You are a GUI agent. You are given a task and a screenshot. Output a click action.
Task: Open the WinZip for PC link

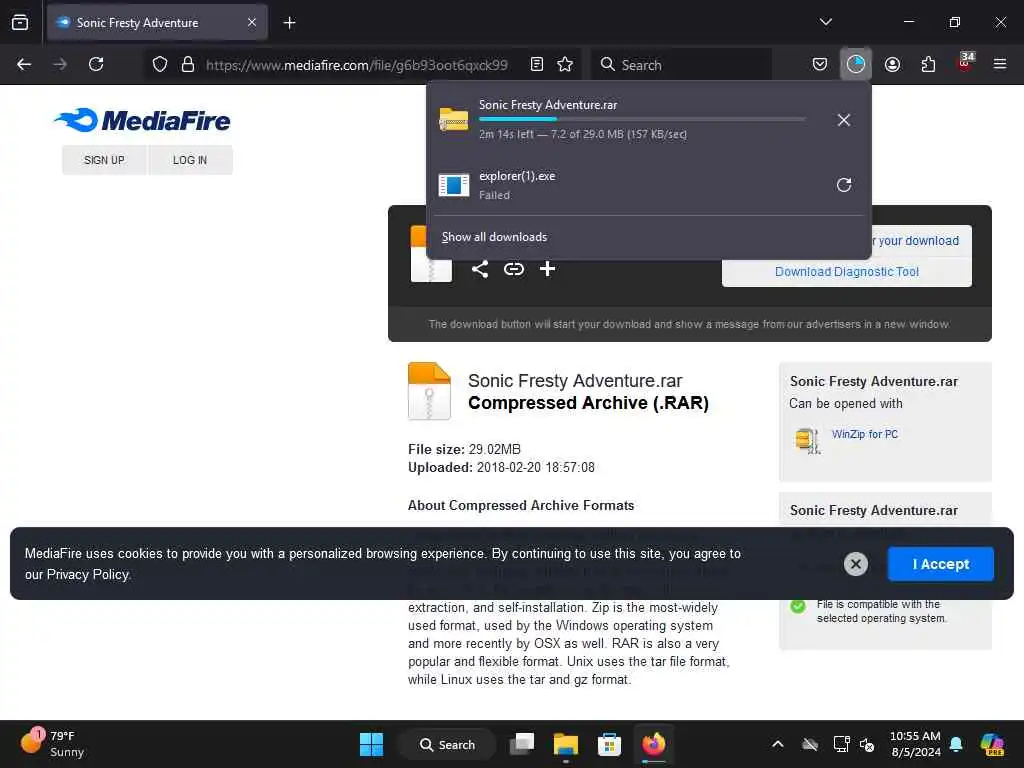point(865,434)
